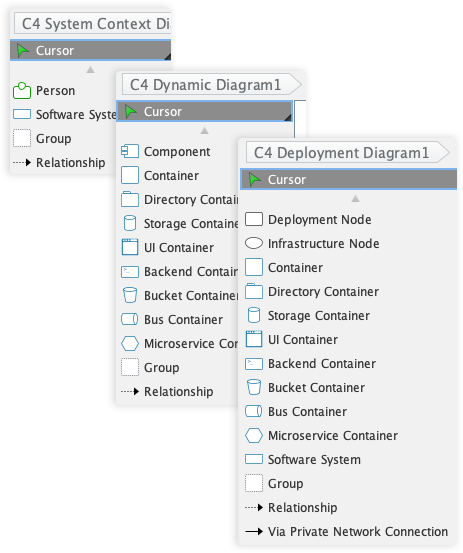463x553 pixels.
Task: Select UI Container in Deployment palette
Action: tap(292, 339)
